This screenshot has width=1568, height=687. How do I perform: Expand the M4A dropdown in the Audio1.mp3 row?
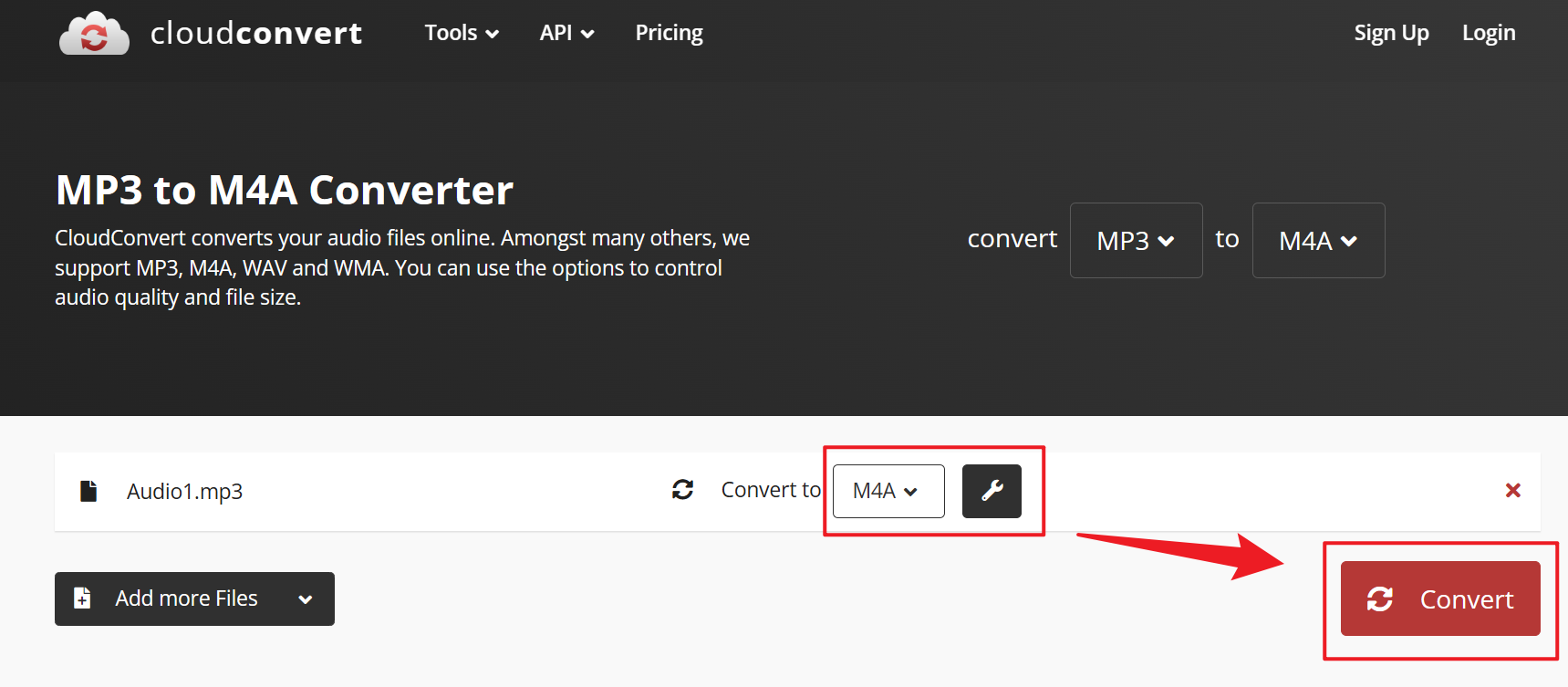(888, 491)
